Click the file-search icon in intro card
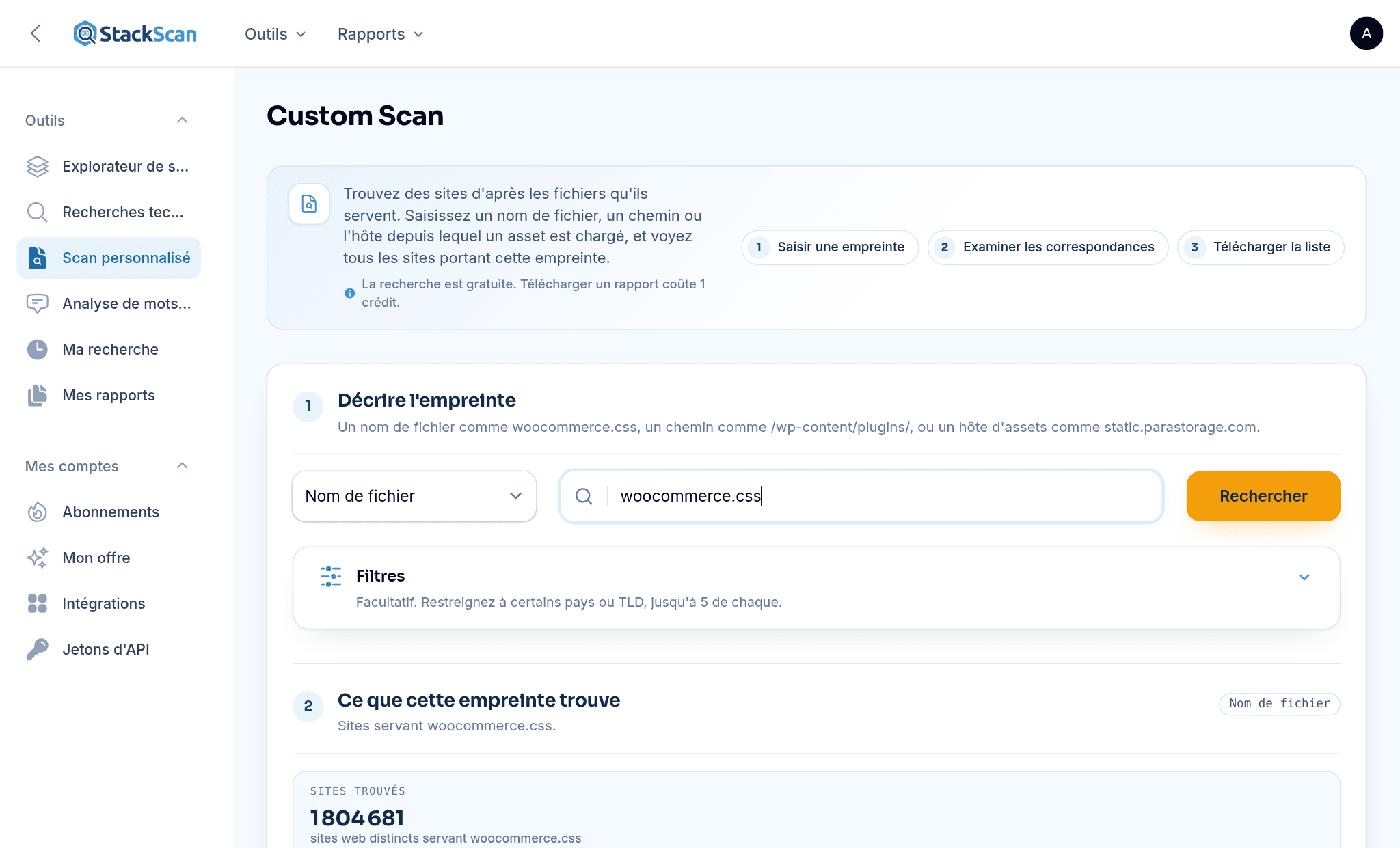 point(309,204)
